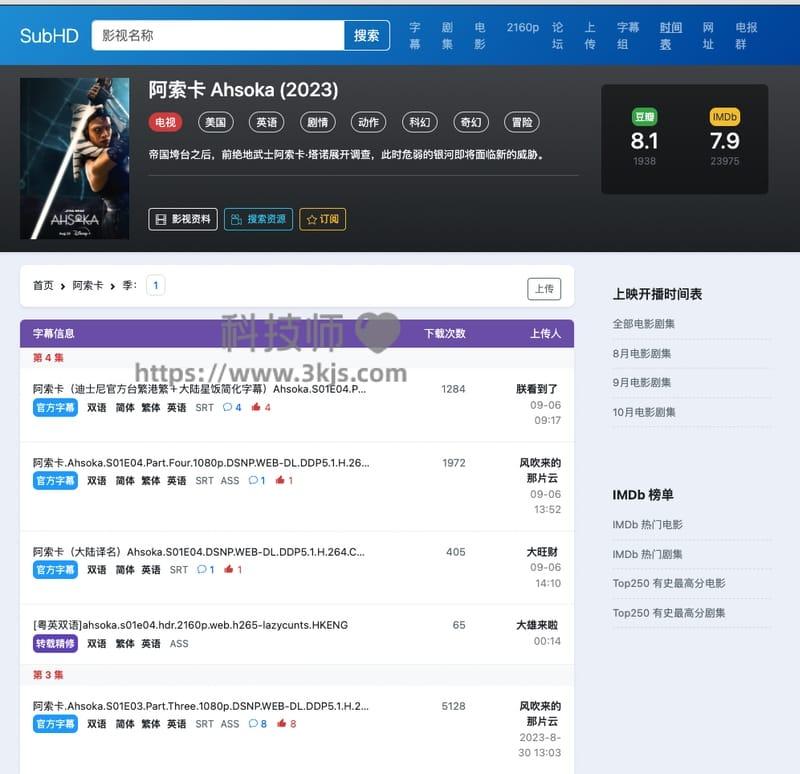Viewport: 800px width, 774px height.
Task: Open the 网址 nav item
Action: pyautogui.click(x=708, y=36)
